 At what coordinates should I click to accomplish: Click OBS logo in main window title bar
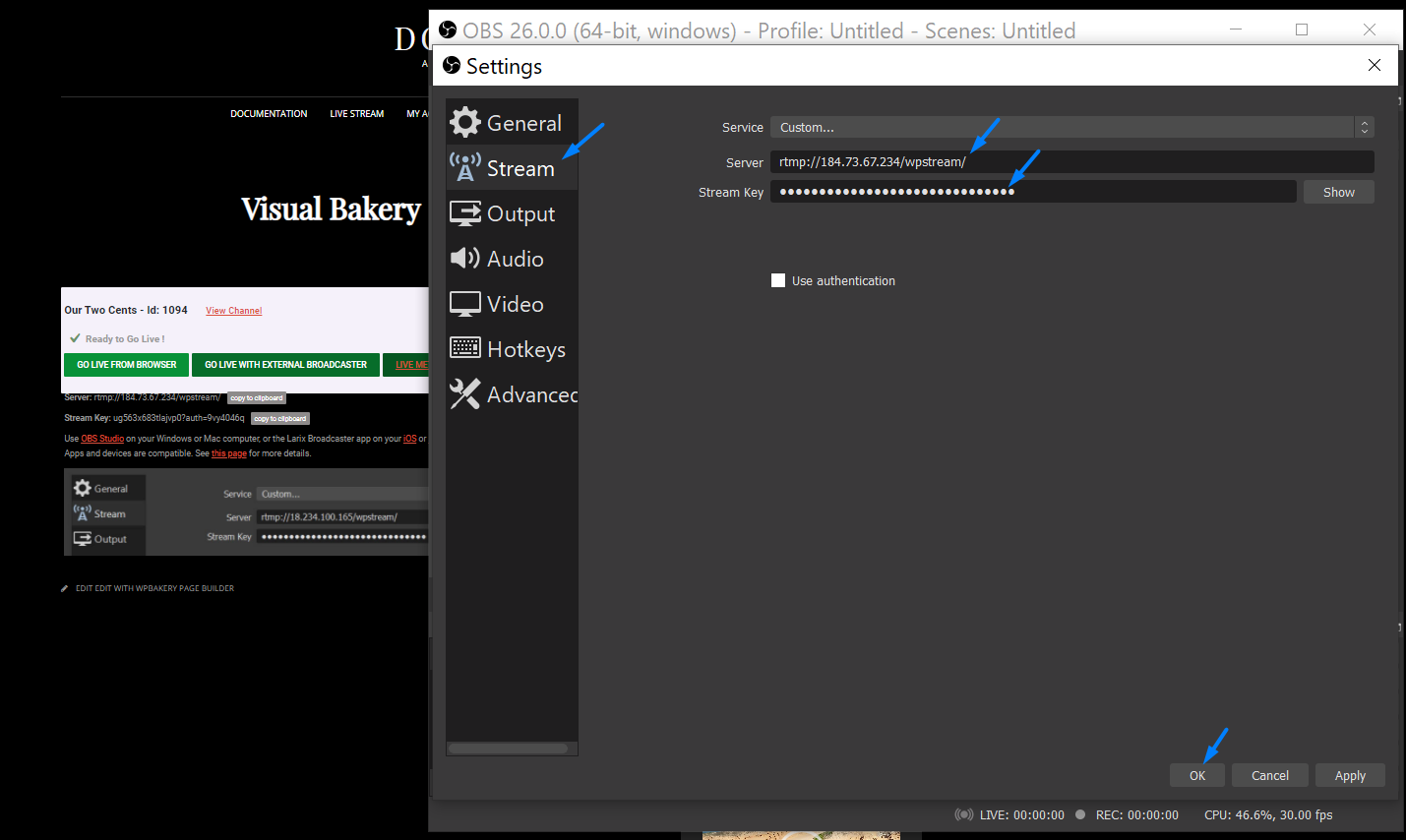pos(448,30)
